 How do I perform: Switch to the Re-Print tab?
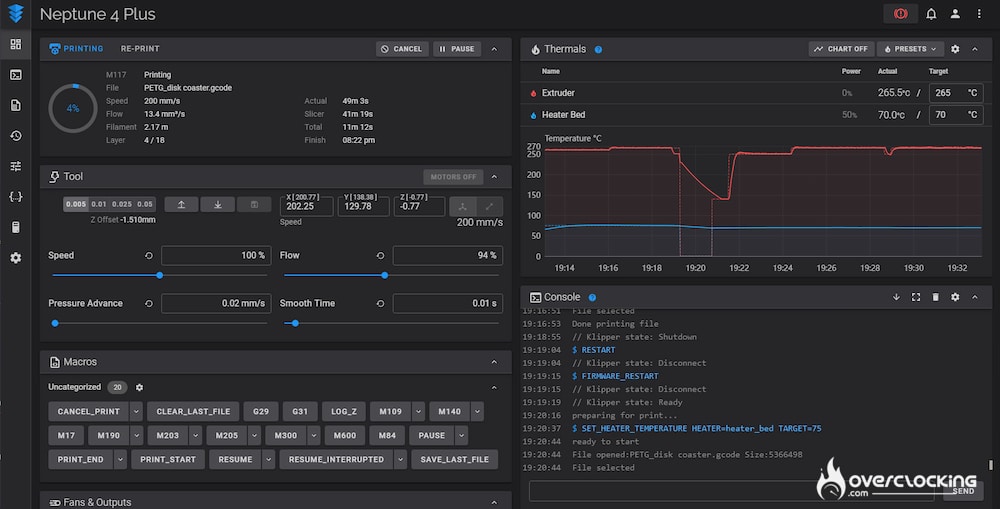140,48
